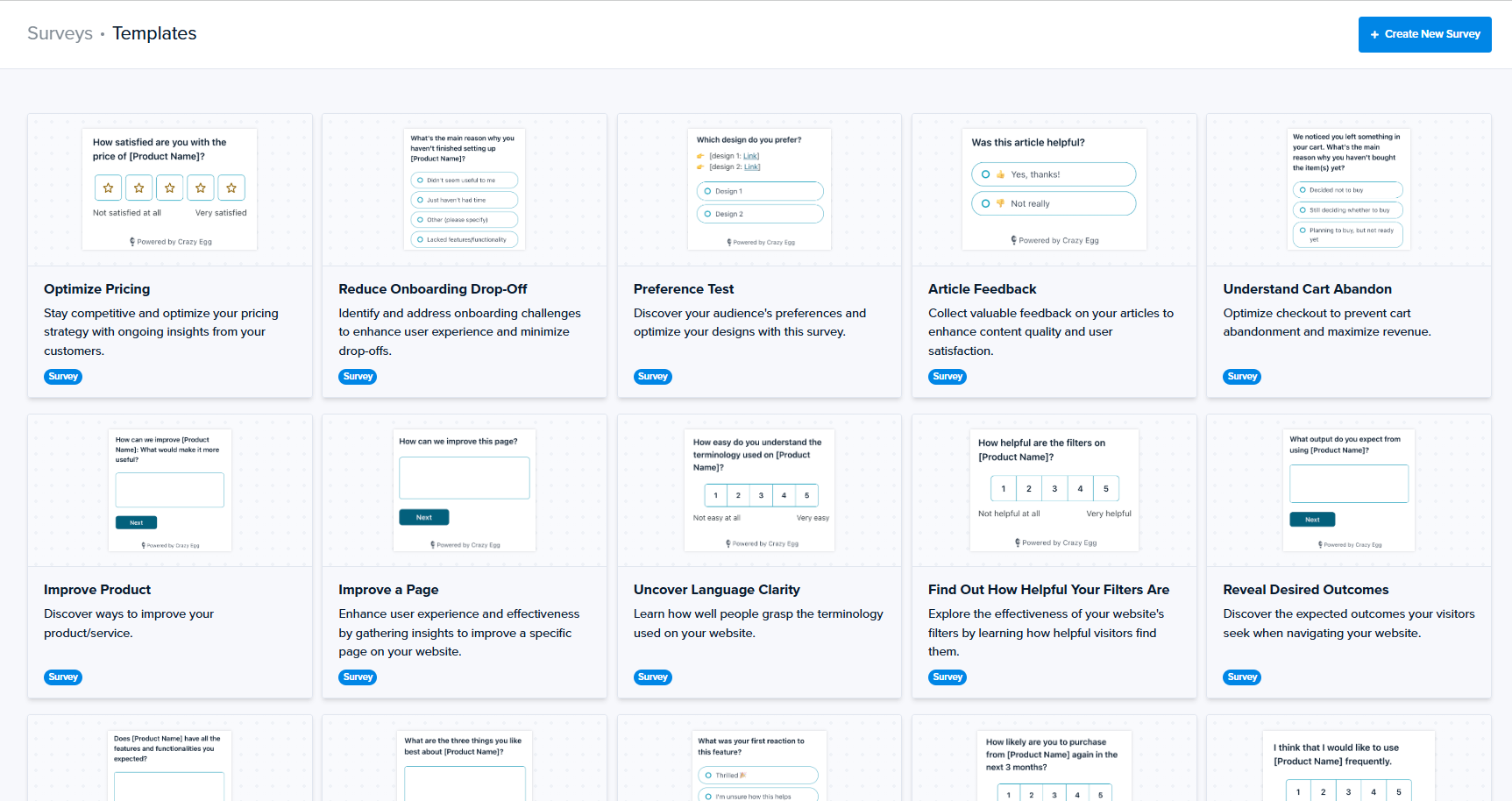Click the Improve Product preview thumbnail
The height and width of the screenshot is (801, 1512).
[x=170, y=490]
